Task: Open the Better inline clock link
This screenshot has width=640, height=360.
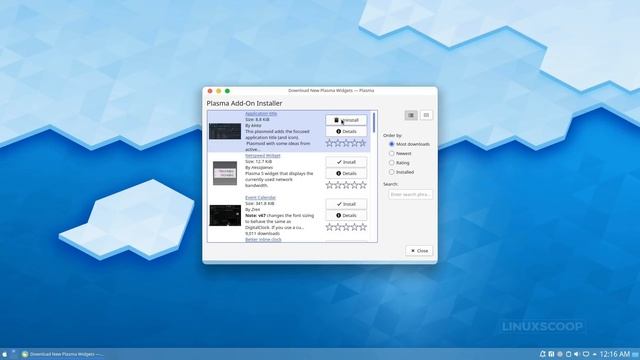Action: (x=263, y=240)
